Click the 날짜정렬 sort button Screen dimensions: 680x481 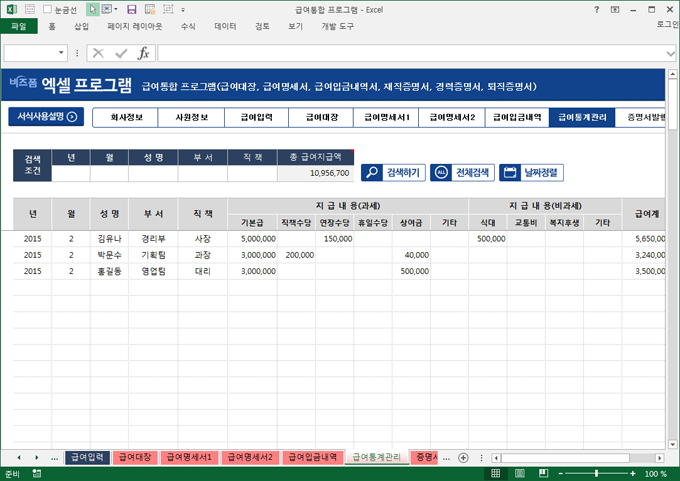pyautogui.click(x=531, y=172)
